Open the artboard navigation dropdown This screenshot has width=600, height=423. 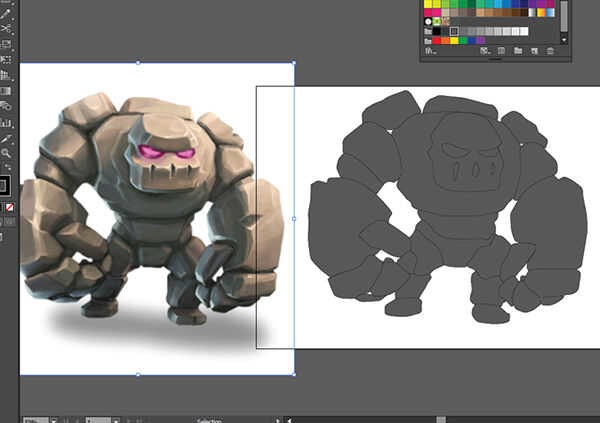tap(116, 420)
